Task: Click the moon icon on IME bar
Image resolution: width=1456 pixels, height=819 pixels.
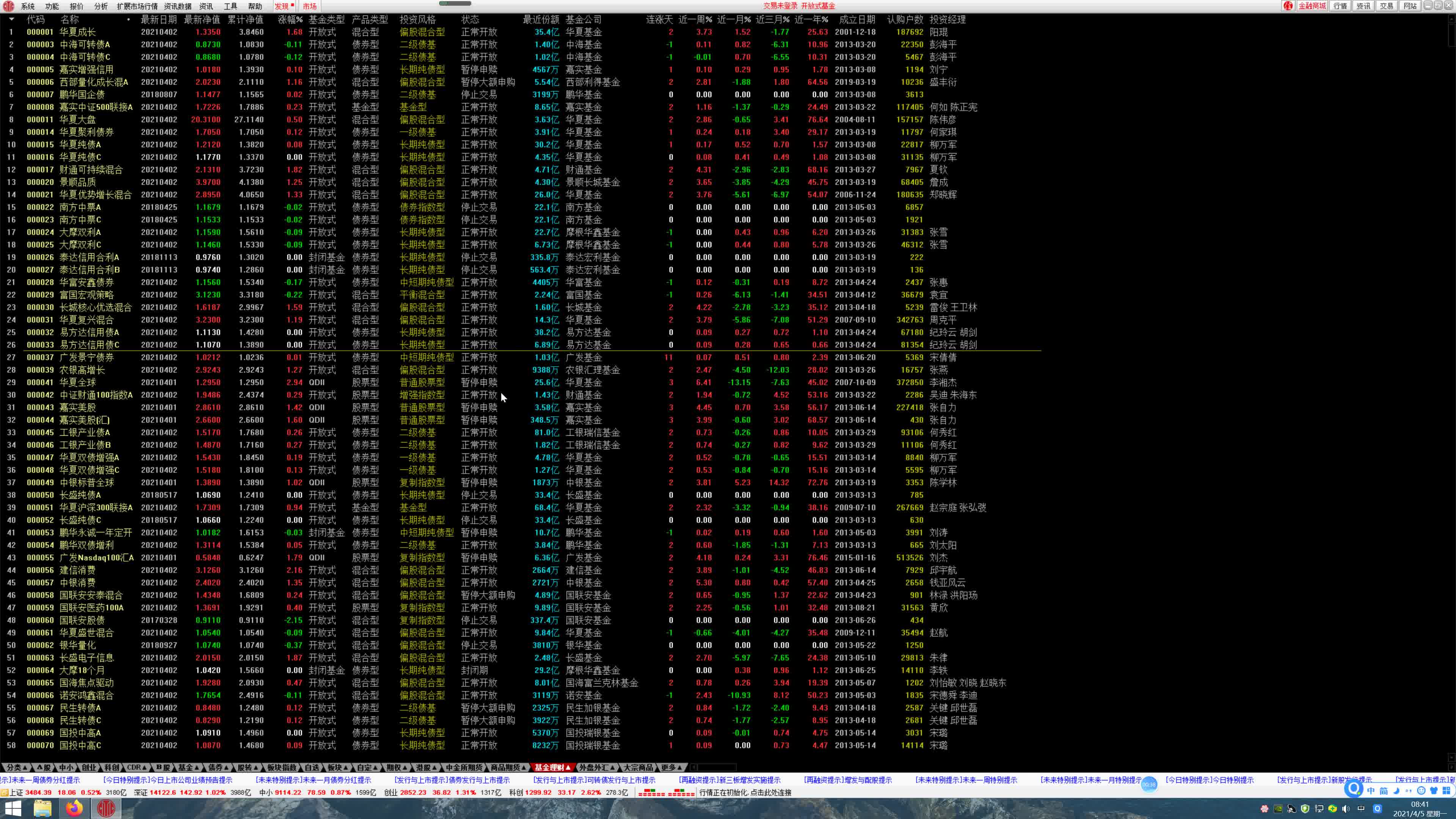Action: coord(1396,791)
